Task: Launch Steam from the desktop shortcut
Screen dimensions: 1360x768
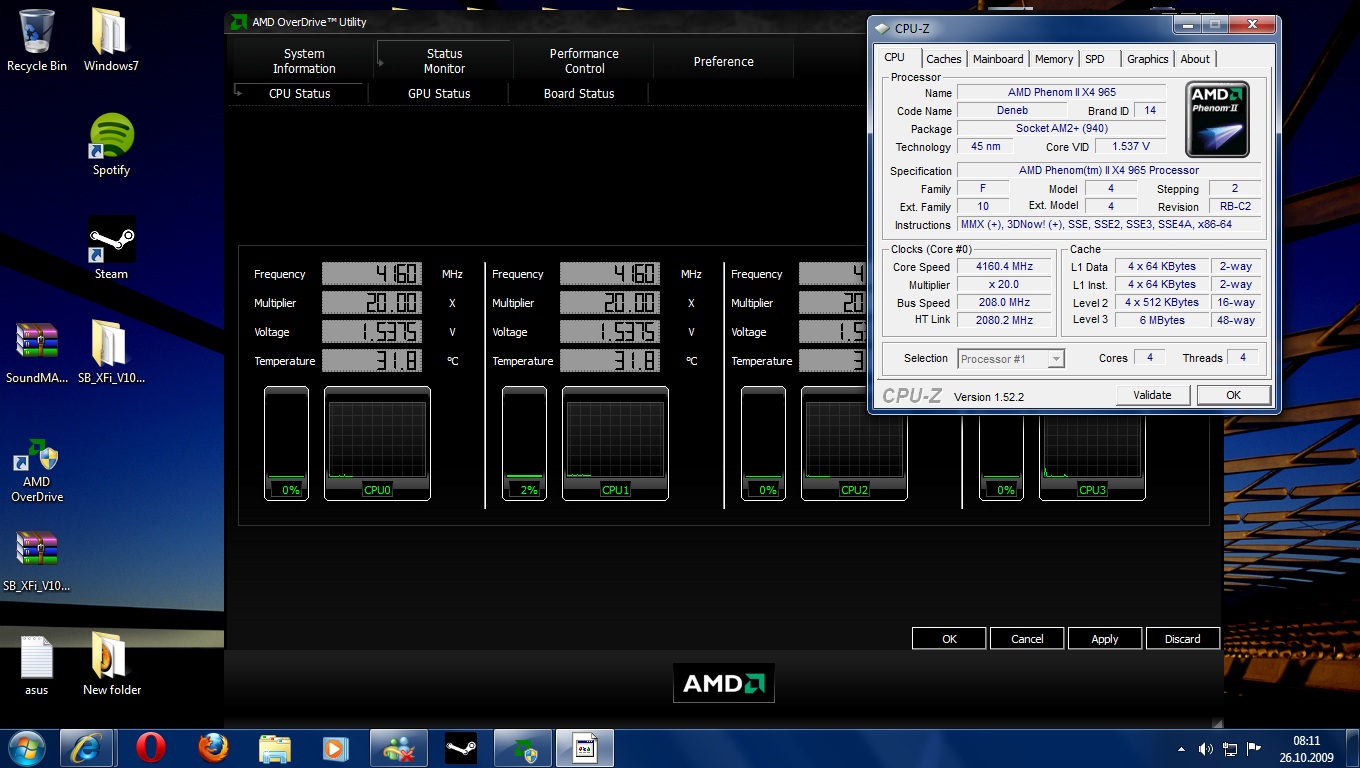Action: [111, 248]
